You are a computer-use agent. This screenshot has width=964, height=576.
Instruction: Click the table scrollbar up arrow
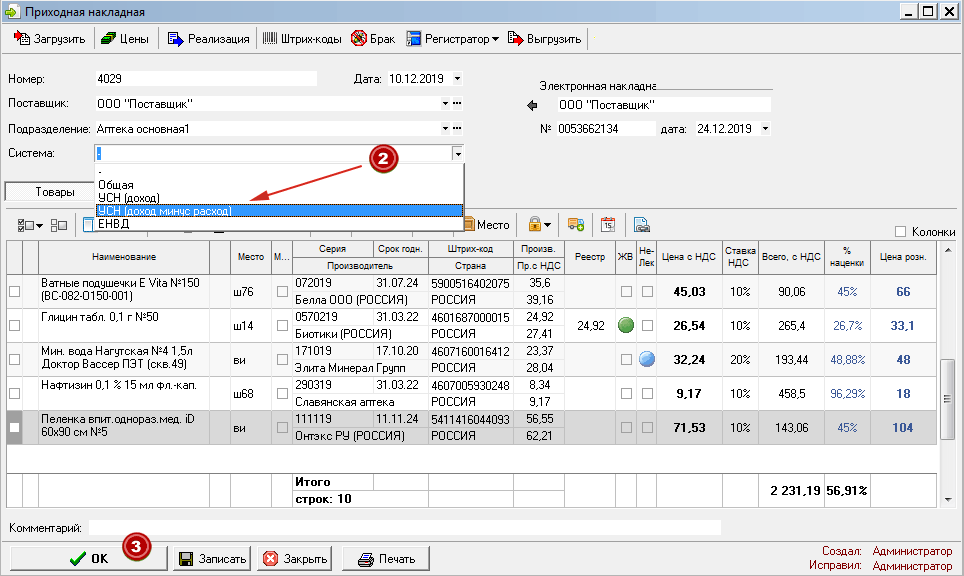coord(947,250)
